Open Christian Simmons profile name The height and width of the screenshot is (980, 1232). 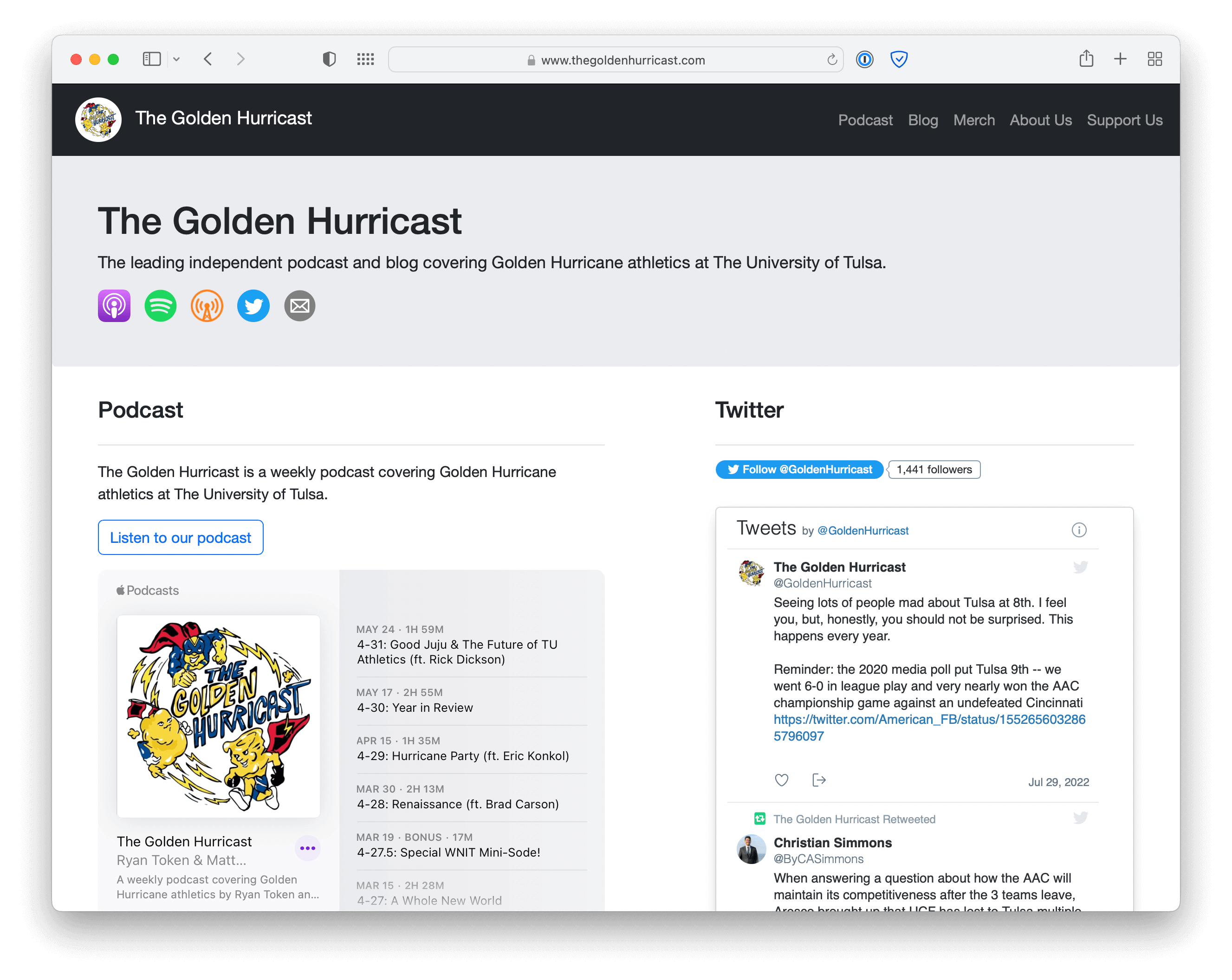[x=833, y=842]
